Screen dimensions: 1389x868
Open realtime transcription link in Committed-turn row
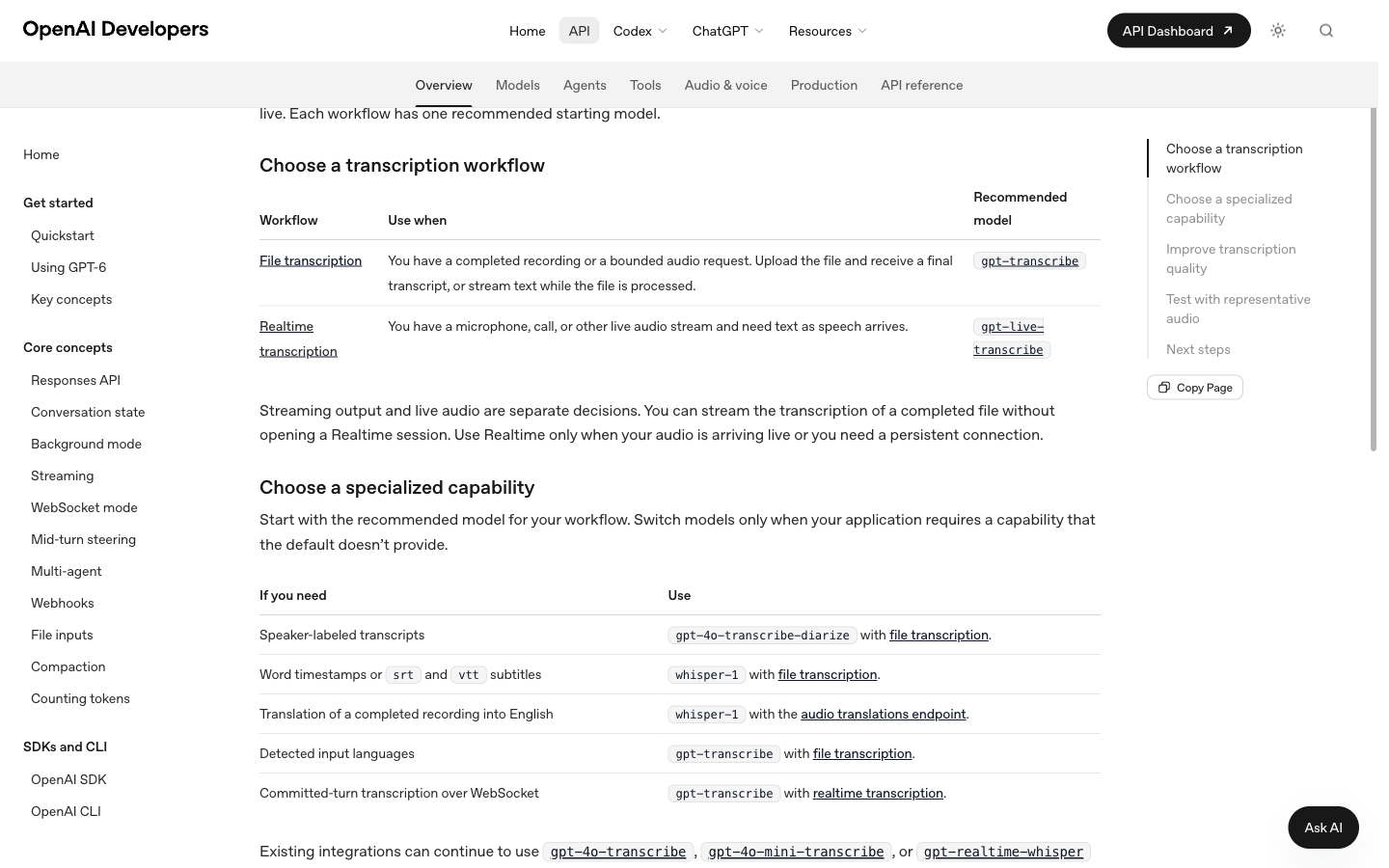pyautogui.click(x=878, y=793)
